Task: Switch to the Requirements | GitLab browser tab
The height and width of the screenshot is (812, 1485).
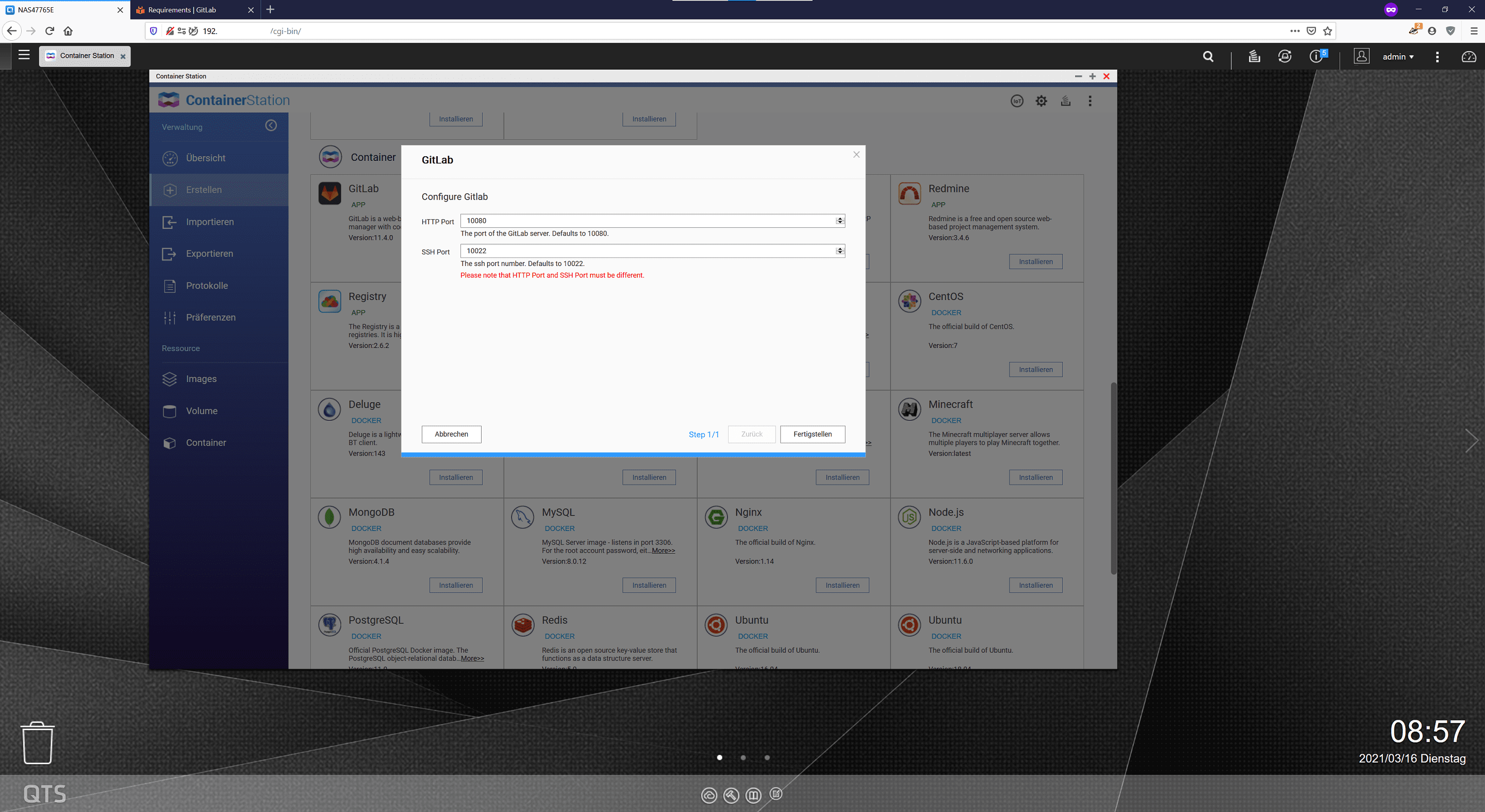Action: 194,10
